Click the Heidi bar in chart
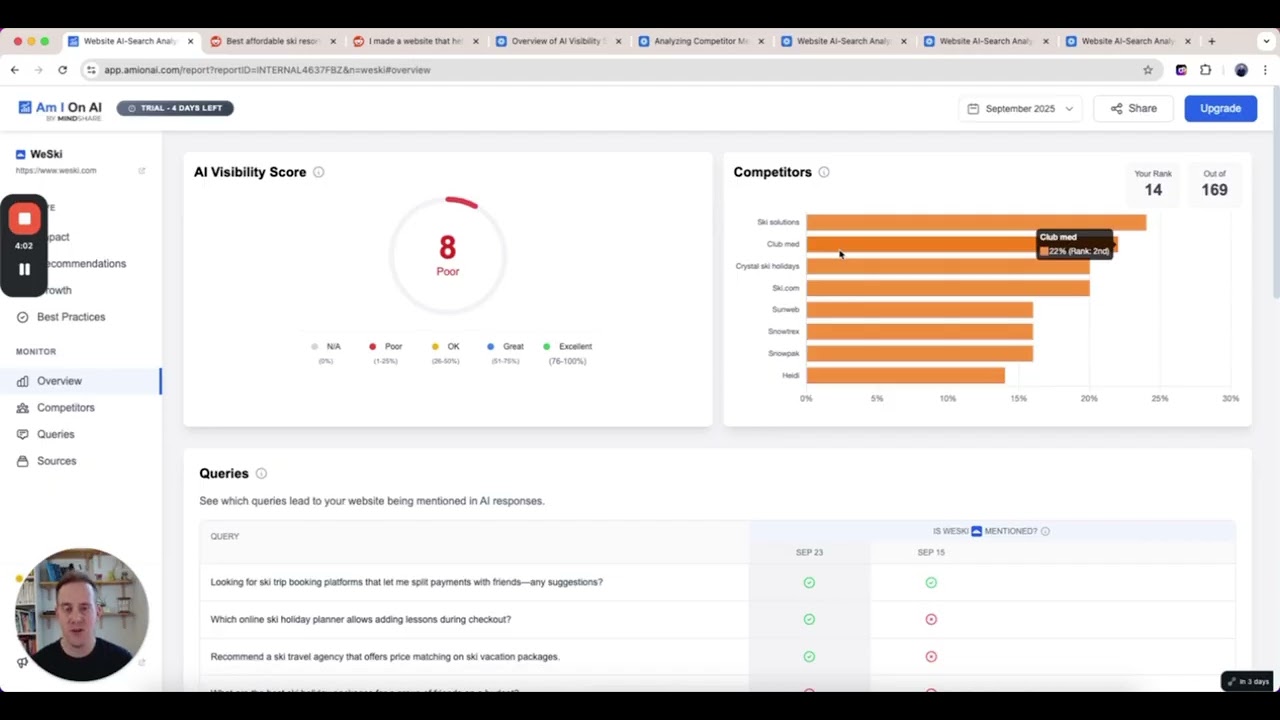Image resolution: width=1280 pixels, height=720 pixels. [x=906, y=376]
